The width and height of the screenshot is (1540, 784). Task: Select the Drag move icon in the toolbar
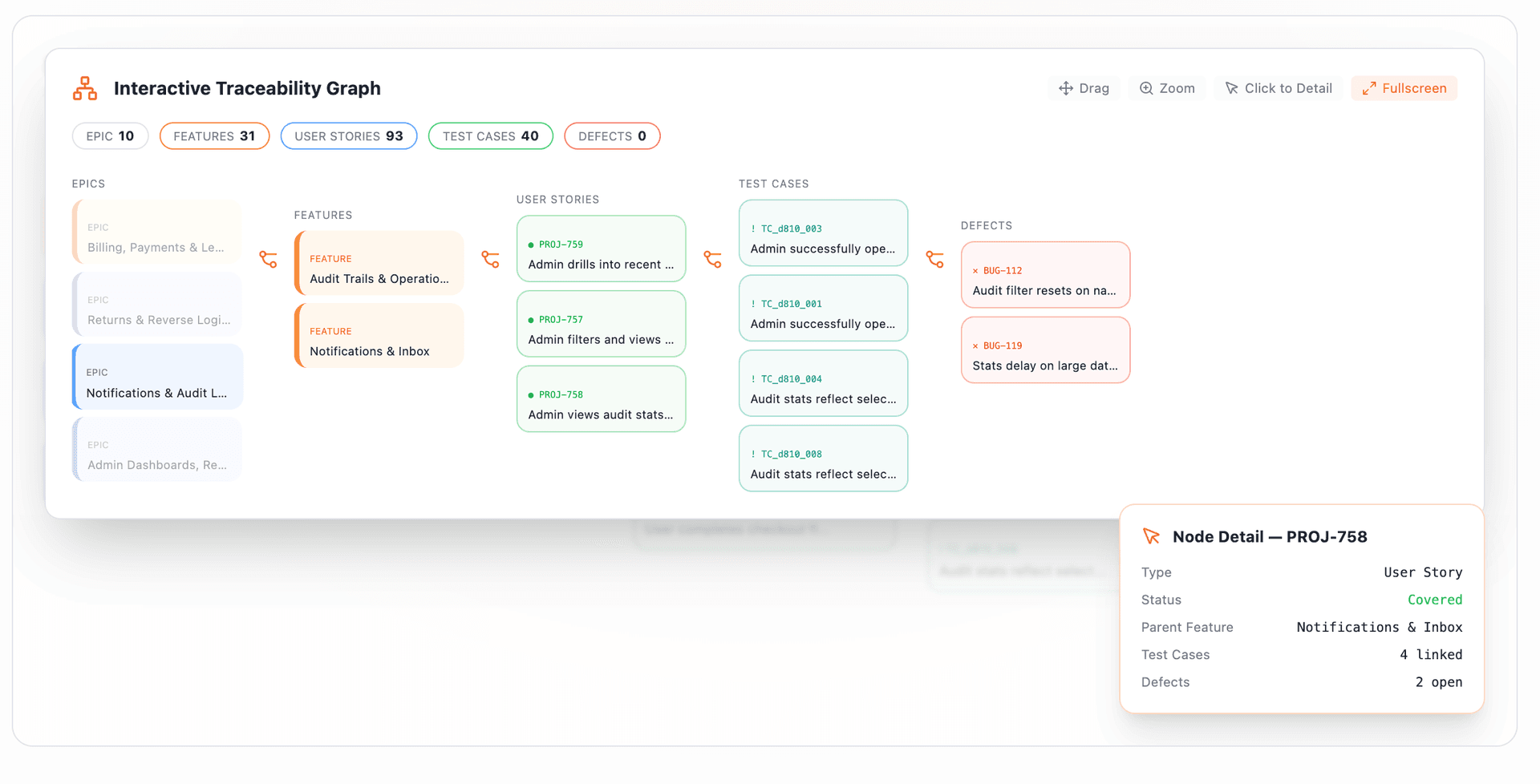coord(1066,88)
